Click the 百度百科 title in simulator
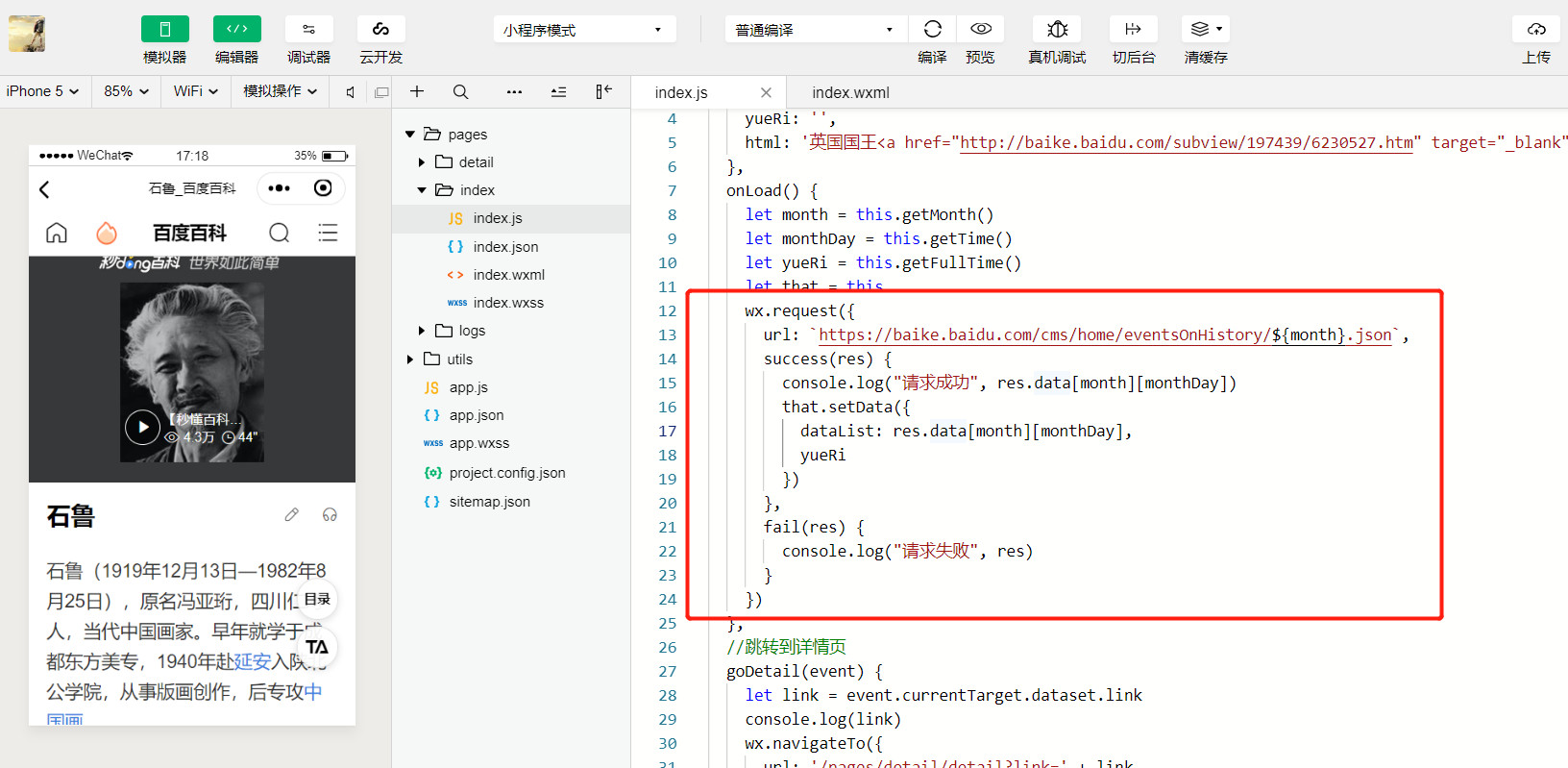This screenshot has height=768, width=1568. (x=190, y=233)
